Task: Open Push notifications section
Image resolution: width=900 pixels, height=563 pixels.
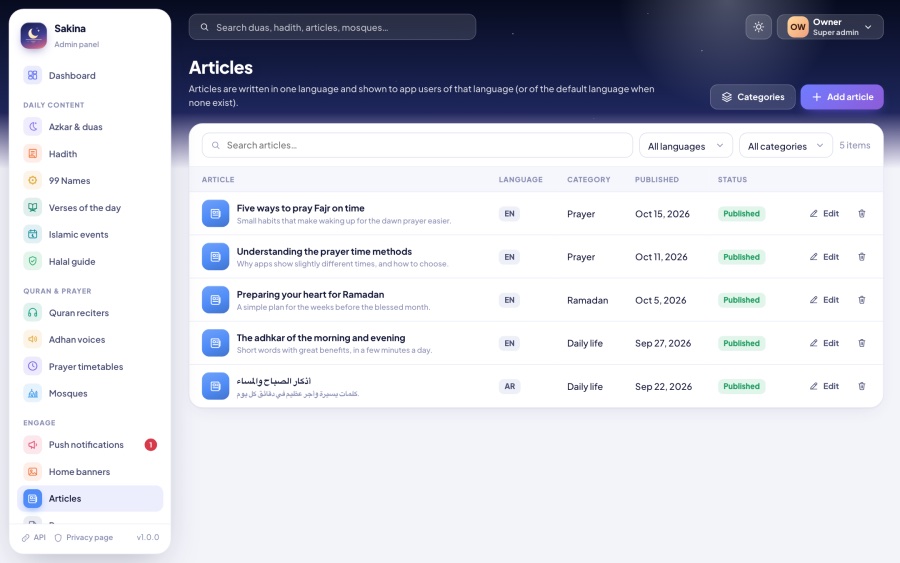Action: point(90,445)
